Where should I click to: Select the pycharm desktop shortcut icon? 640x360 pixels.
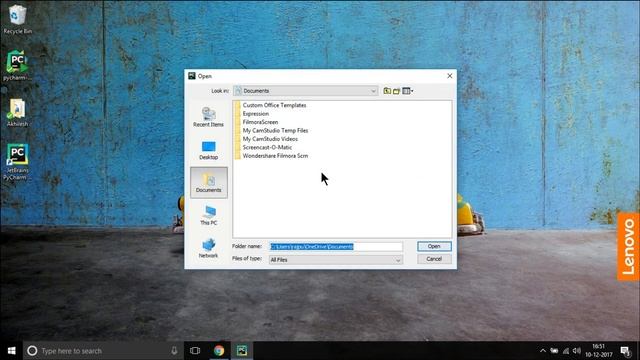[x=17, y=65]
